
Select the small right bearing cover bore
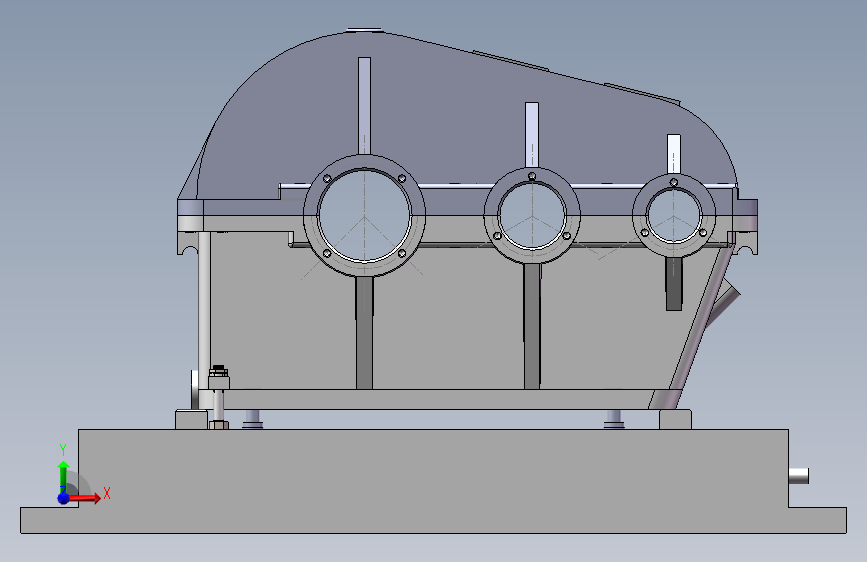click(x=673, y=215)
